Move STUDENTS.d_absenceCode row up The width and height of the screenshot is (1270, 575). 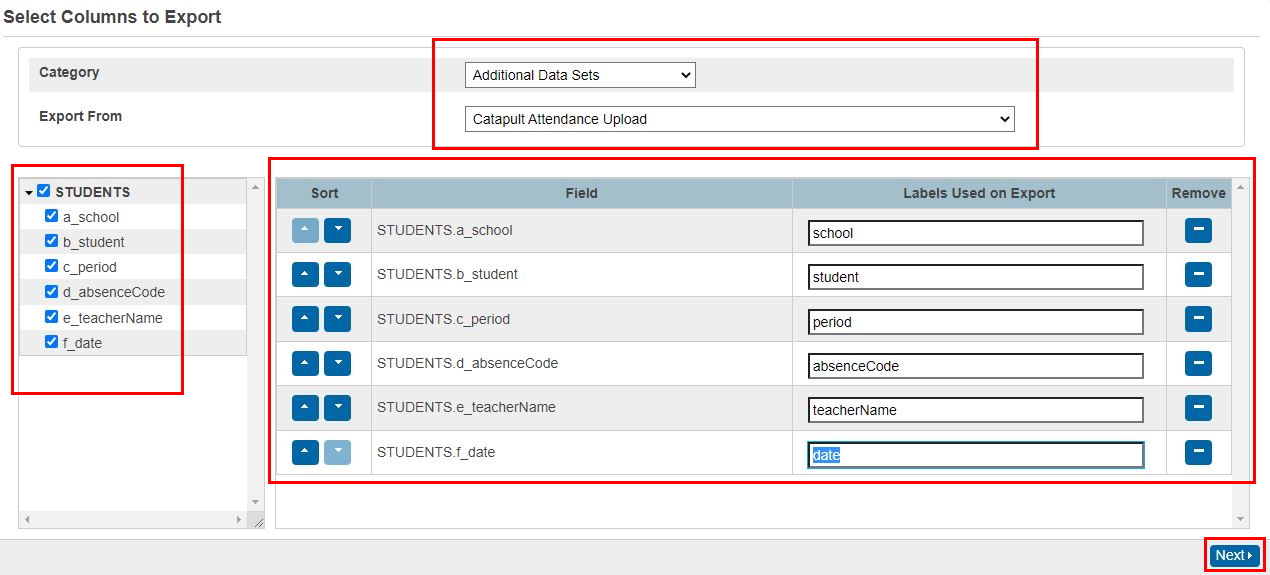point(305,364)
